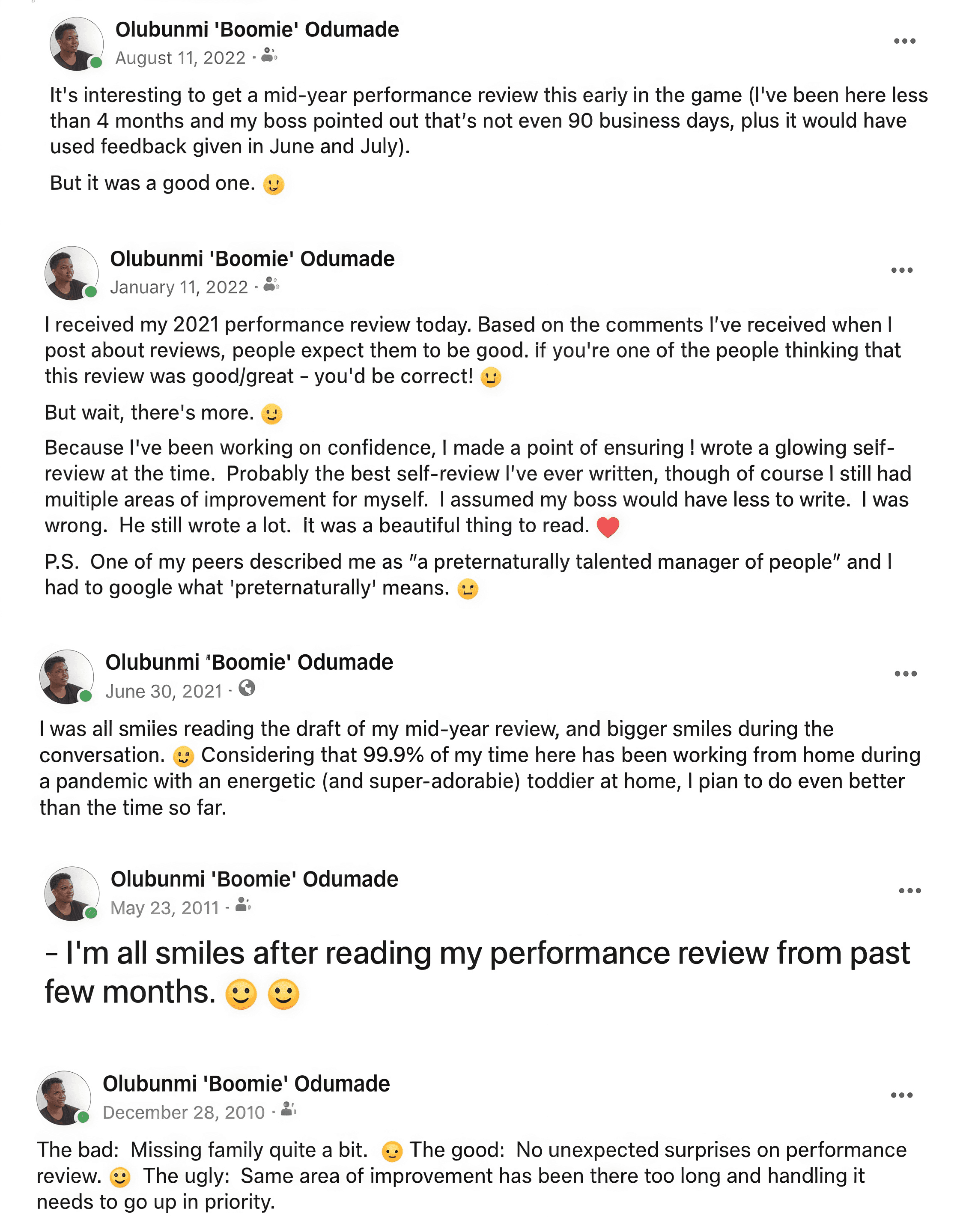Click public globe icon on June 30, 2021 post
The height and width of the screenshot is (1232, 975).
coord(247,688)
